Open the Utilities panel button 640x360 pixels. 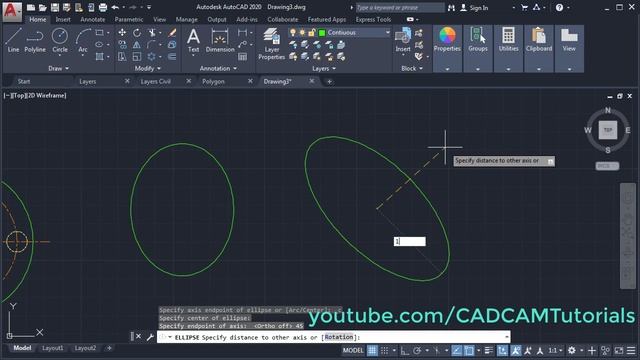pos(508,48)
